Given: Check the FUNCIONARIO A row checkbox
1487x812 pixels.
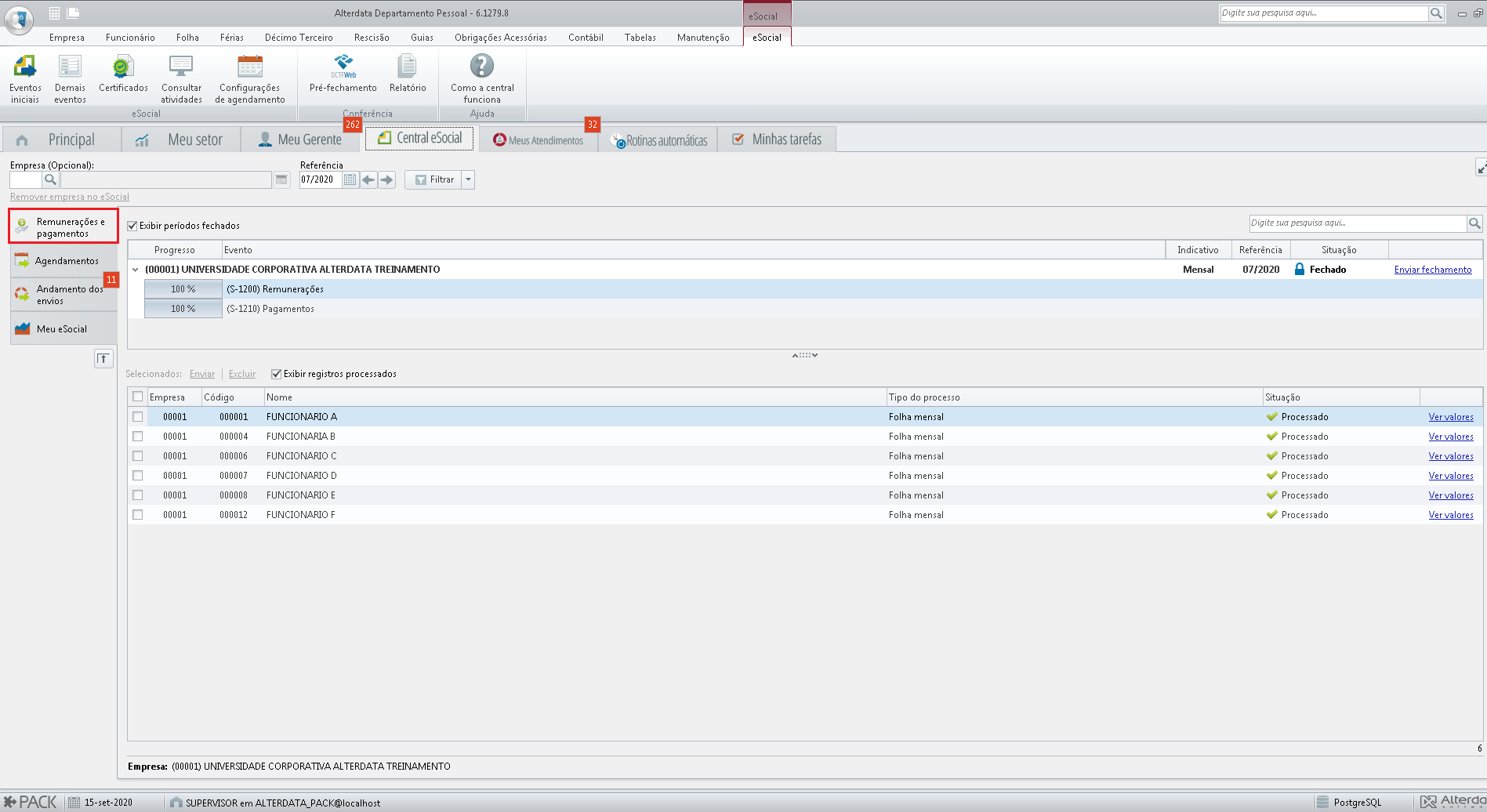Looking at the screenshot, I should point(138,417).
